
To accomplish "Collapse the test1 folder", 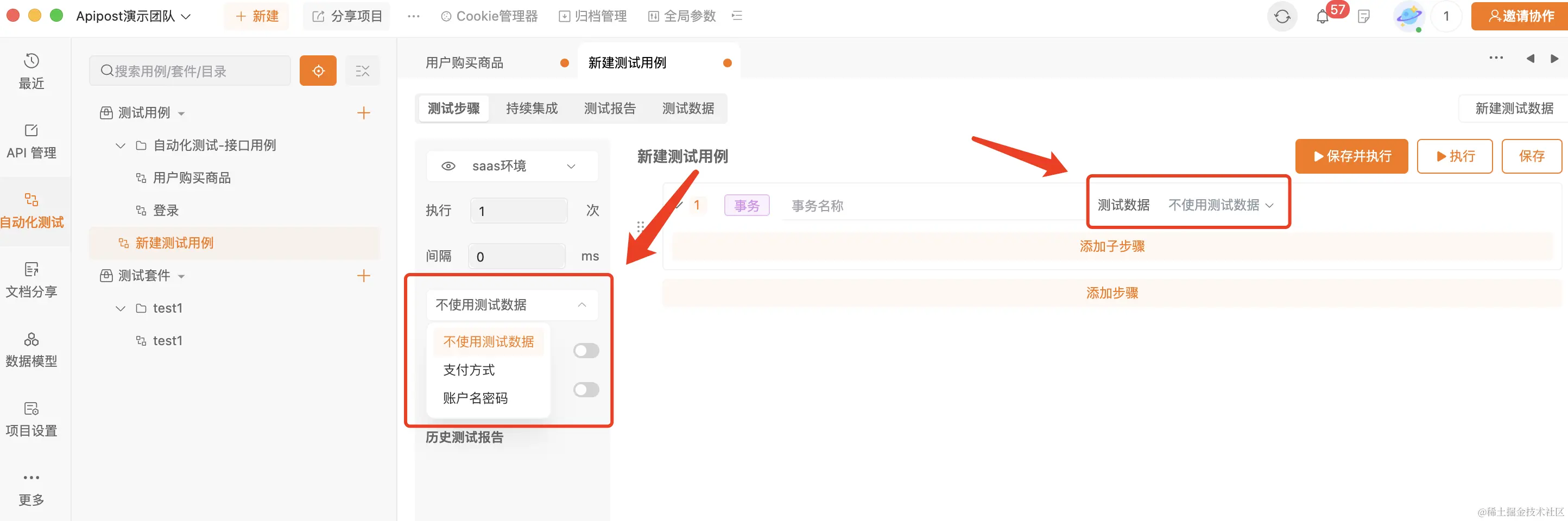I will tap(121, 309).
